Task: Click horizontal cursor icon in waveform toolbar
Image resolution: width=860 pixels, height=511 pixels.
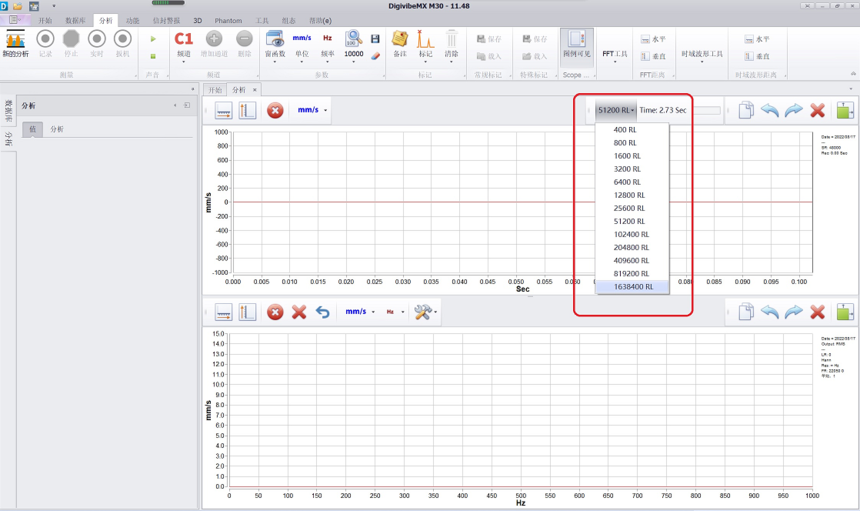Action: (x=224, y=110)
